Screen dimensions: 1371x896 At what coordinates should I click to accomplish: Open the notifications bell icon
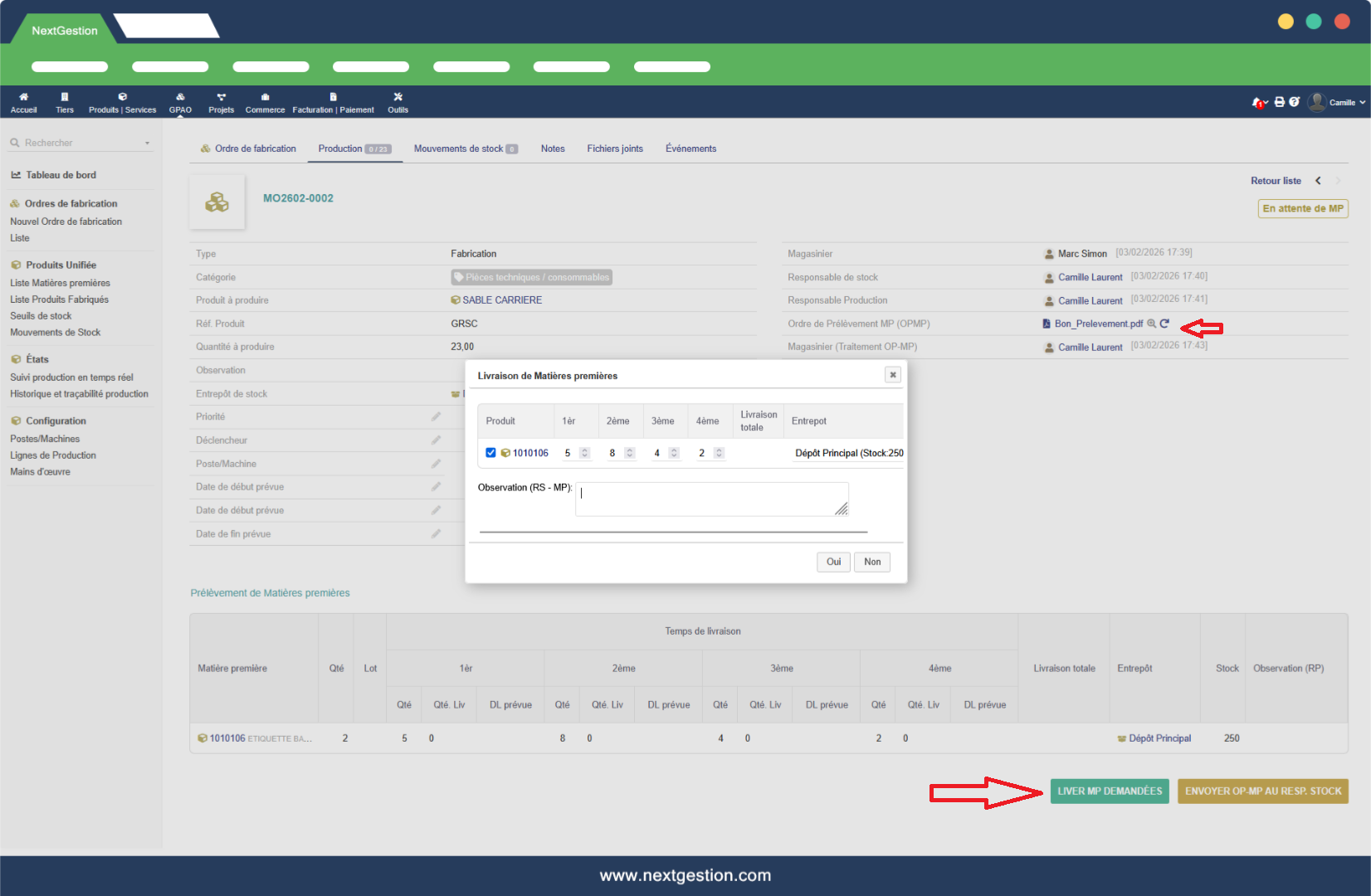[x=1258, y=102]
